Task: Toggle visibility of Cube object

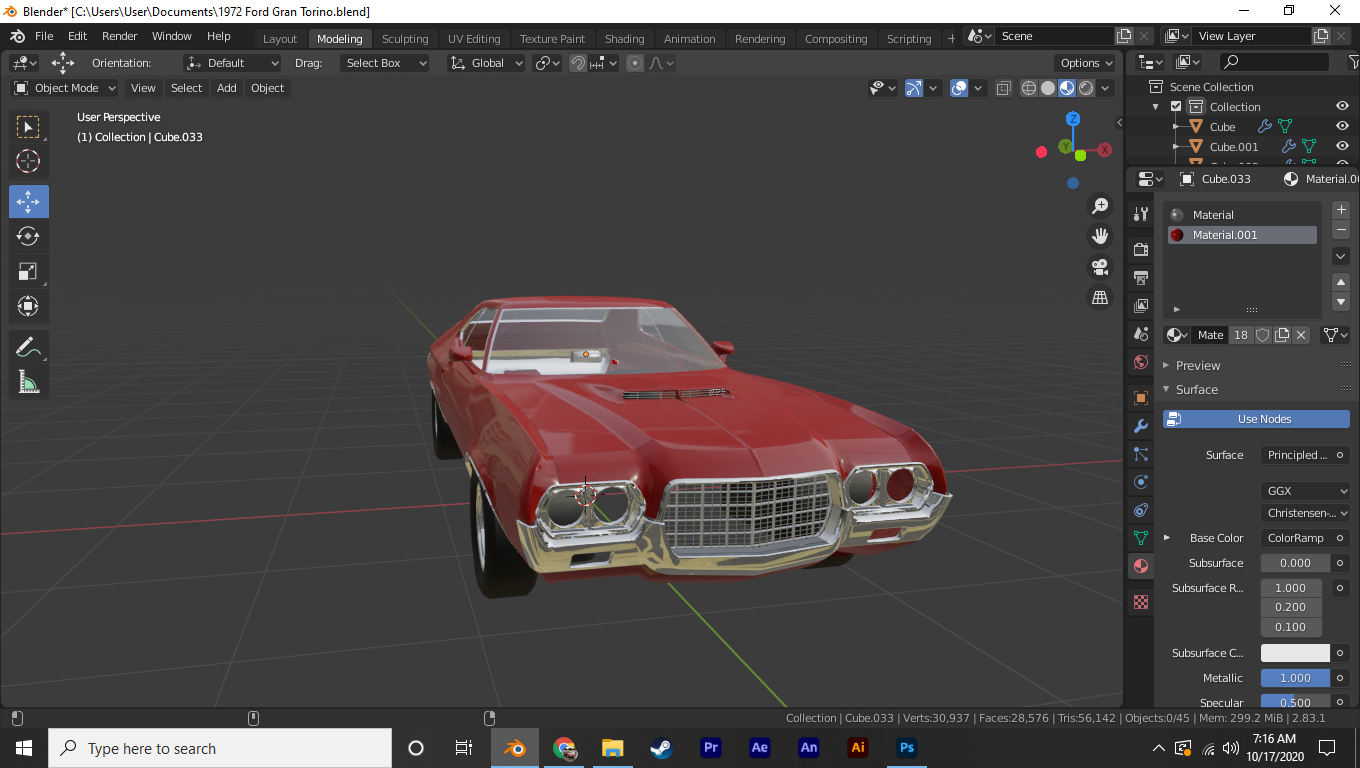Action: [1343, 127]
